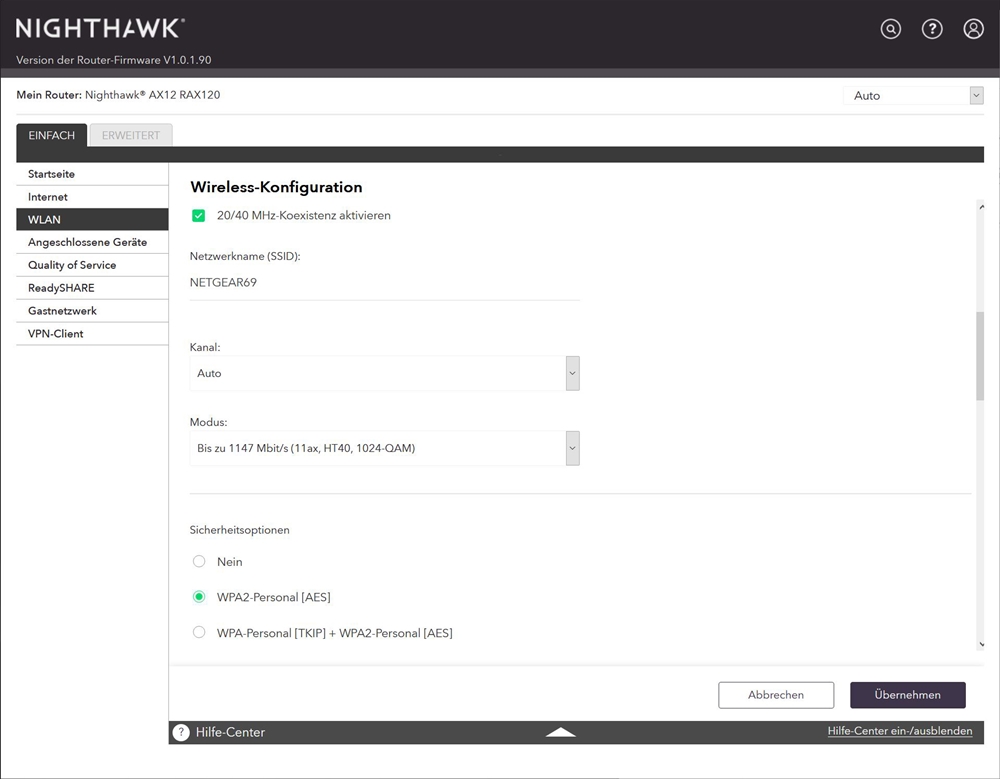The height and width of the screenshot is (779, 1000).
Task: Click the Hilfe-Center question mark icon
Action: coord(181,732)
